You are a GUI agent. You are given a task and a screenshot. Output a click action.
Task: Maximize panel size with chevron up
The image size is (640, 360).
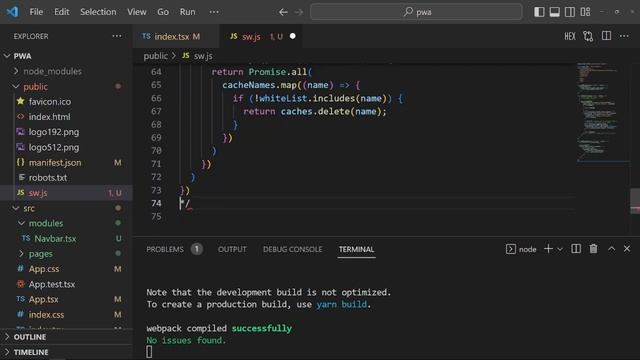(x=611, y=249)
